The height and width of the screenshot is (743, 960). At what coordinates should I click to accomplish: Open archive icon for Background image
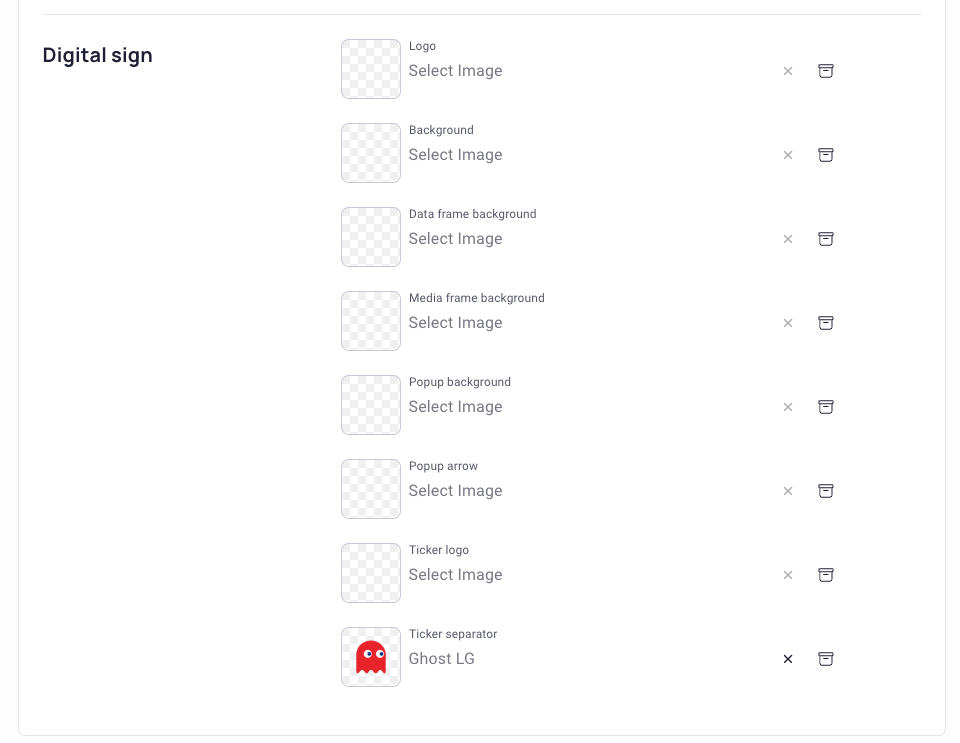(x=825, y=155)
